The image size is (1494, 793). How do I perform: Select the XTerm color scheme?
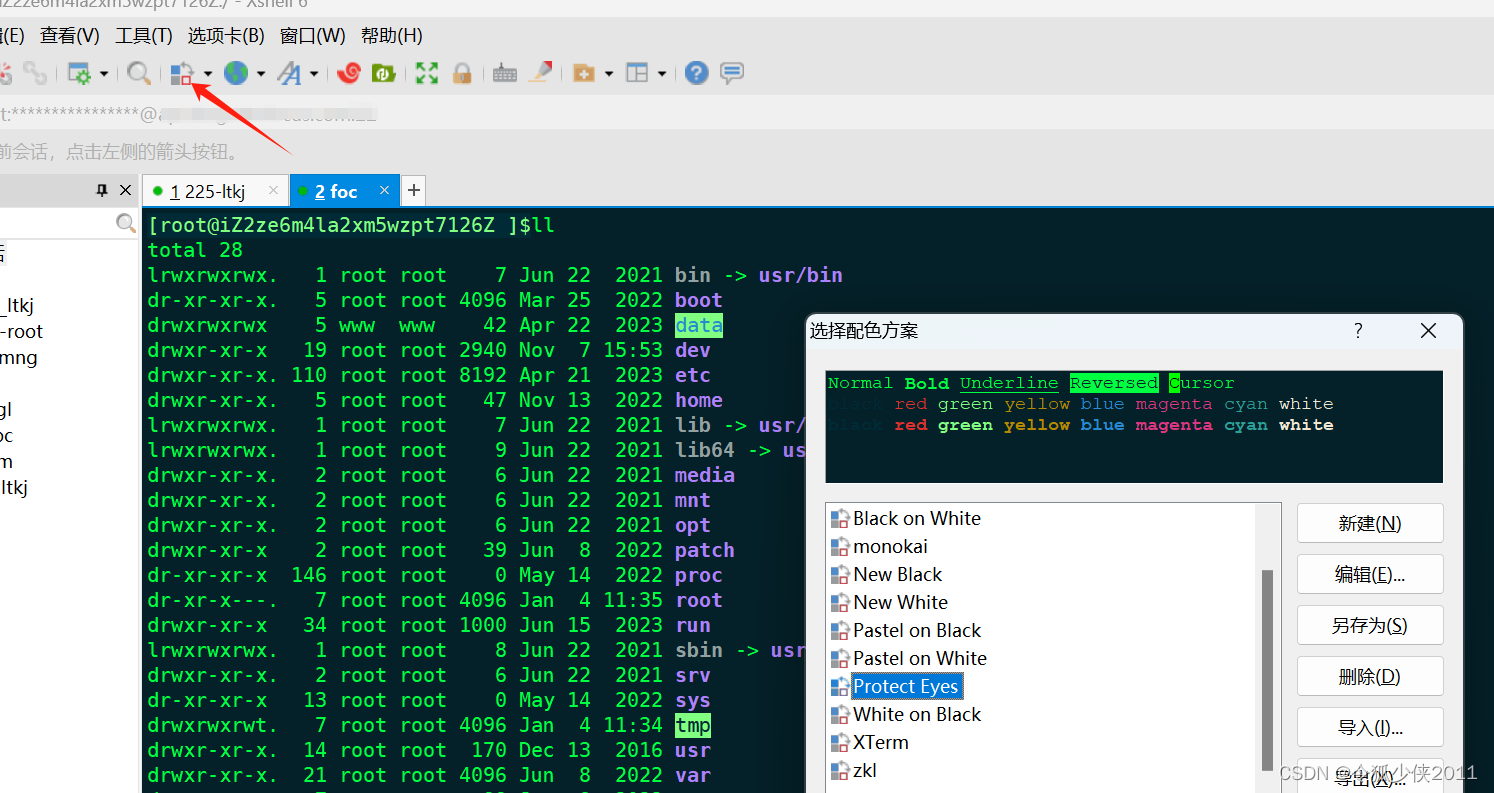click(879, 742)
